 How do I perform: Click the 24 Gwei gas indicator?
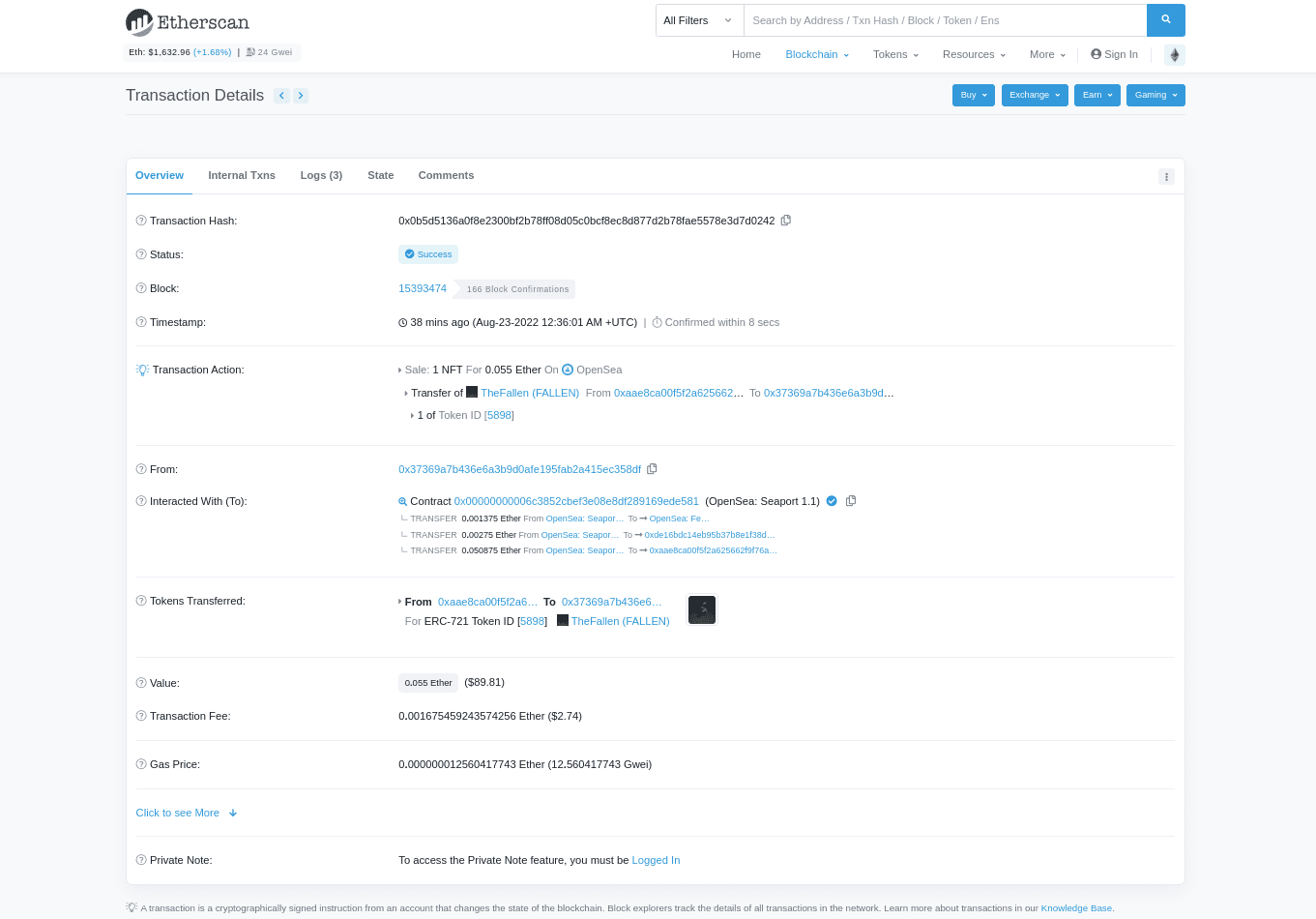pyautogui.click(x=269, y=52)
